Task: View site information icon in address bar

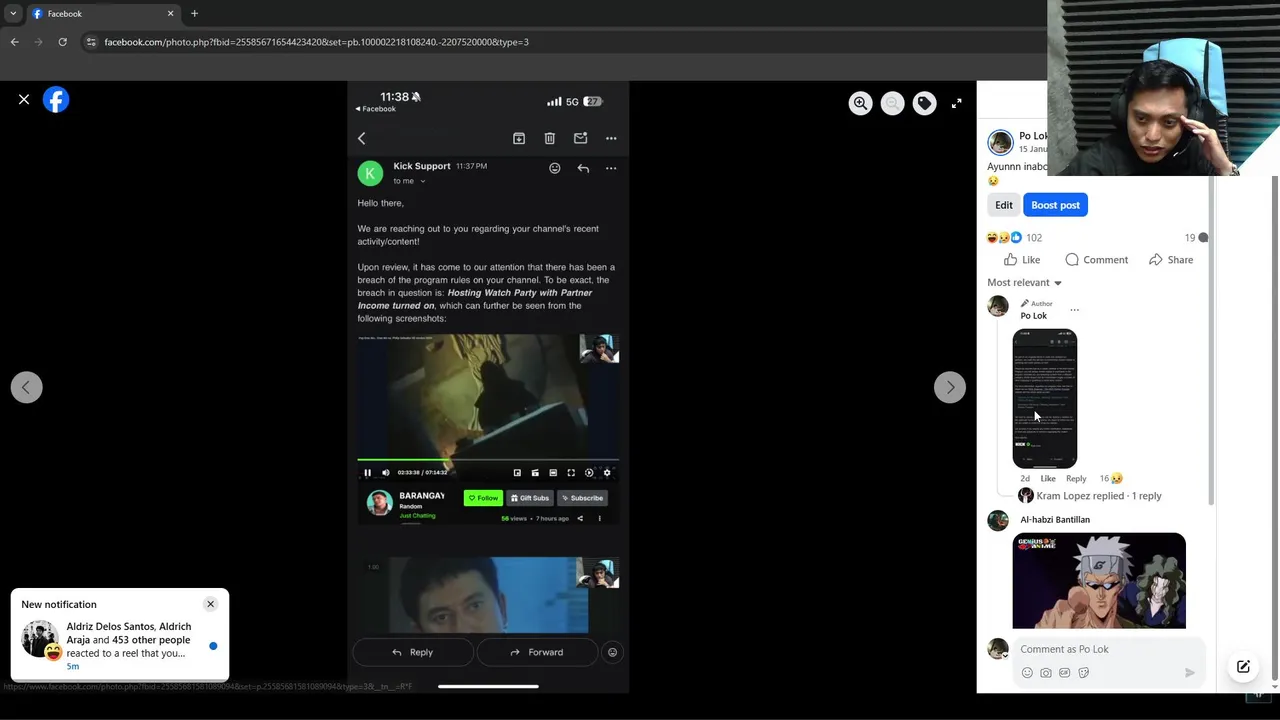Action: pos(91,42)
